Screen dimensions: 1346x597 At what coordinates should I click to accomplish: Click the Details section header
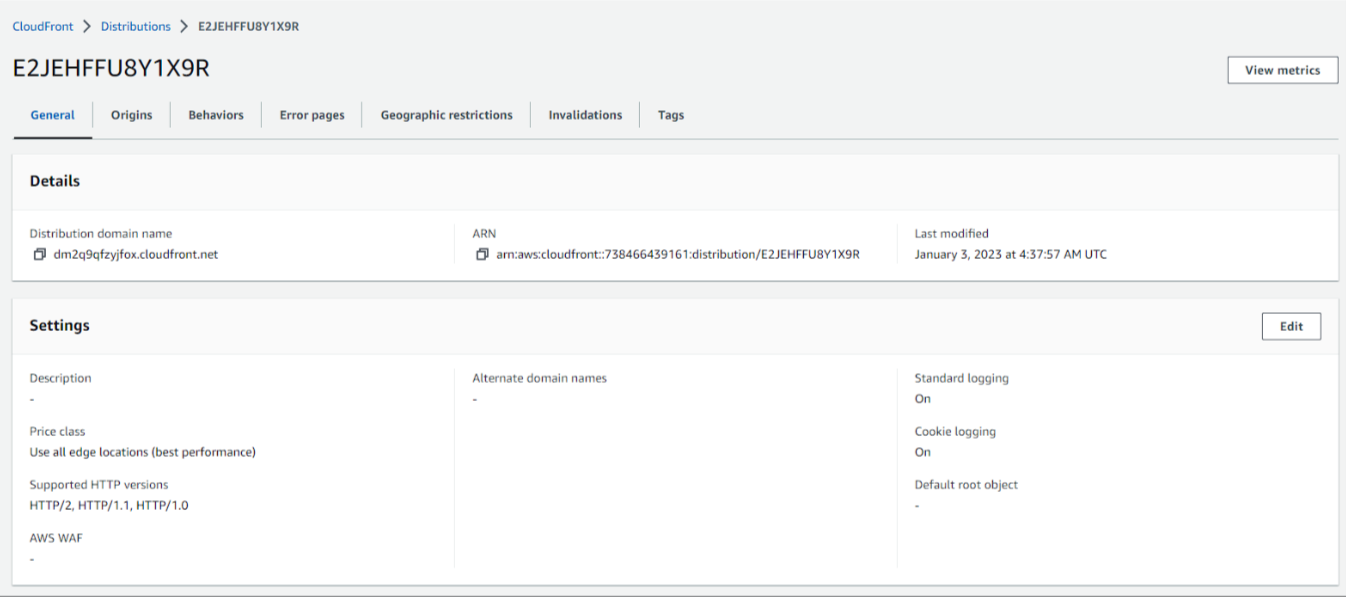[x=54, y=181]
